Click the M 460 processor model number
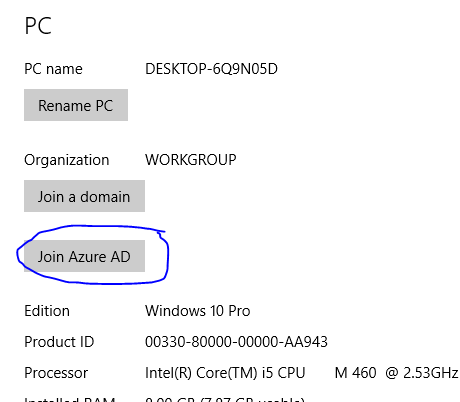This screenshot has height=402, width=460. click(355, 373)
